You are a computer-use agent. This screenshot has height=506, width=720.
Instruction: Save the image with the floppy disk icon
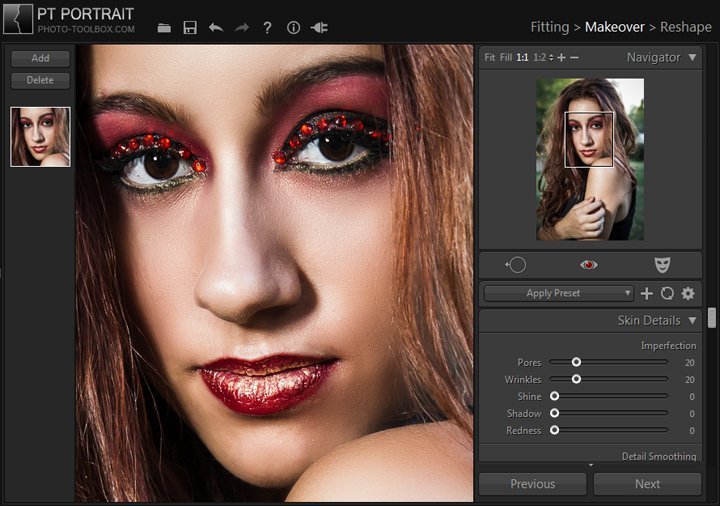coord(190,28)
